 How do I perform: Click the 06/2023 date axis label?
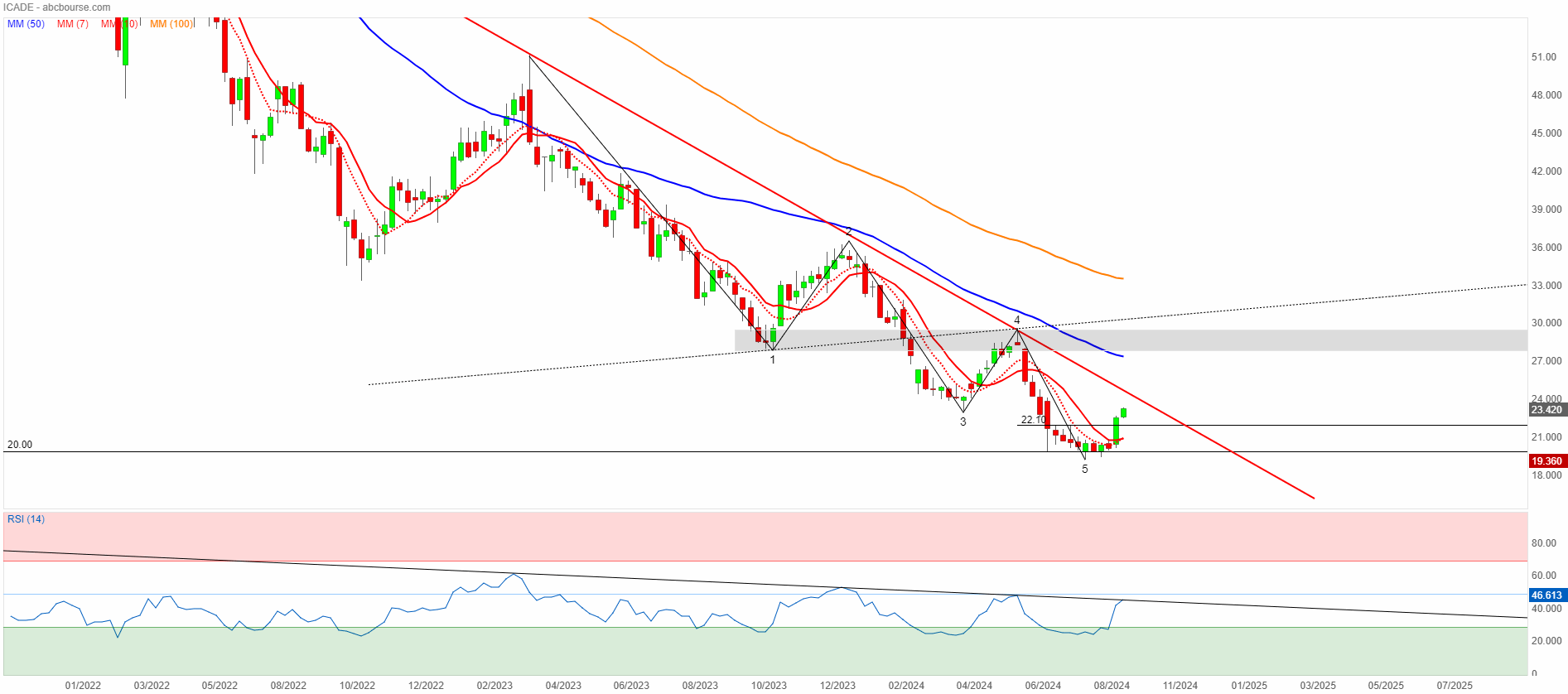pyautogui.click(x=631, y=686)
